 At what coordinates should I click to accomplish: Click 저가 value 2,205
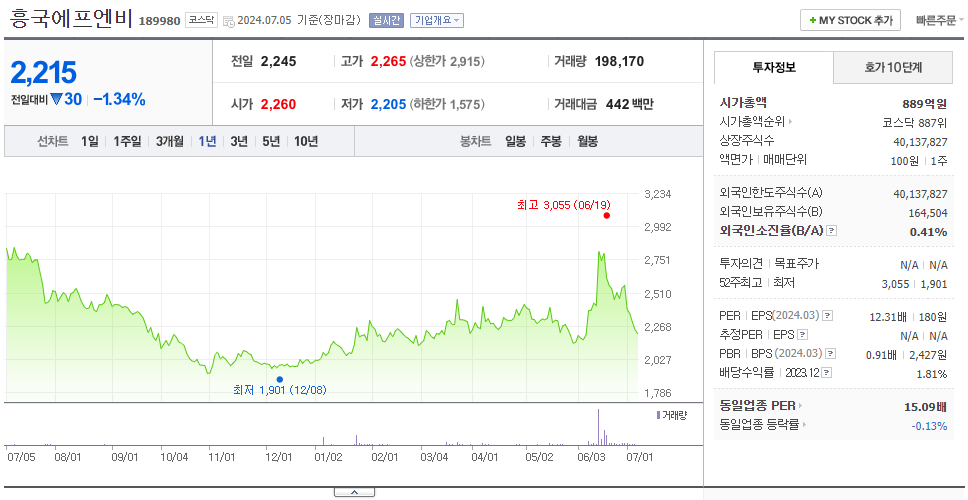(388, 104)
